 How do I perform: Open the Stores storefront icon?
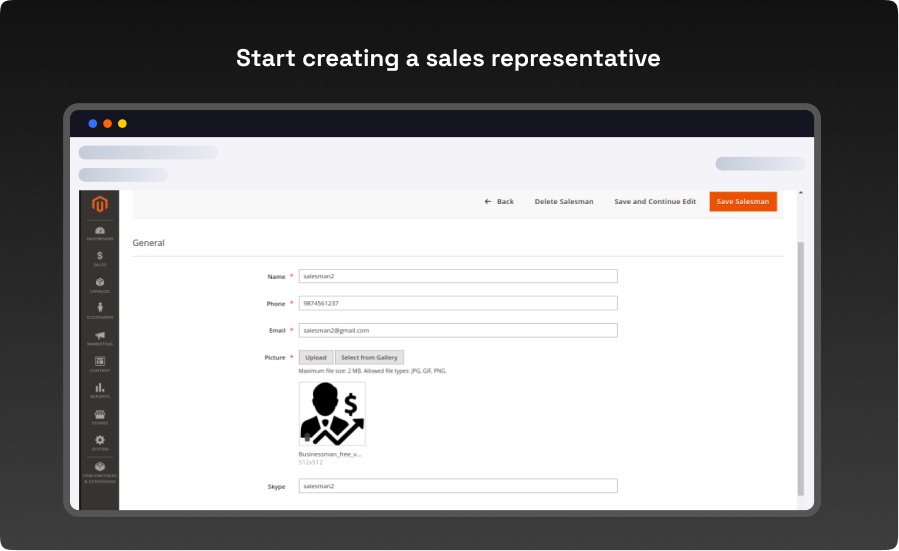click(x=100, y=417)
